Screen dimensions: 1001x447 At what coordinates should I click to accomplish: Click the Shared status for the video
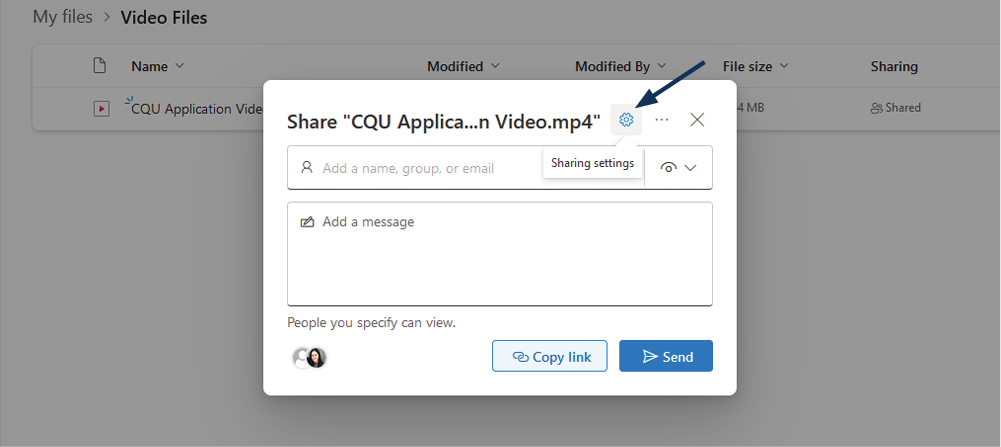coord(895,108)
